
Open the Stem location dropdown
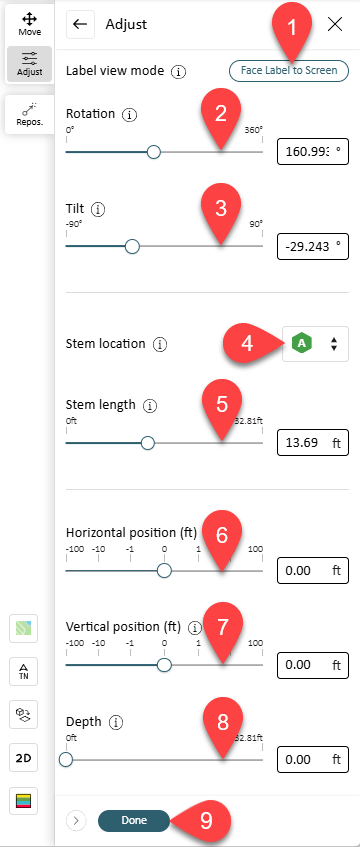point(315,344)
